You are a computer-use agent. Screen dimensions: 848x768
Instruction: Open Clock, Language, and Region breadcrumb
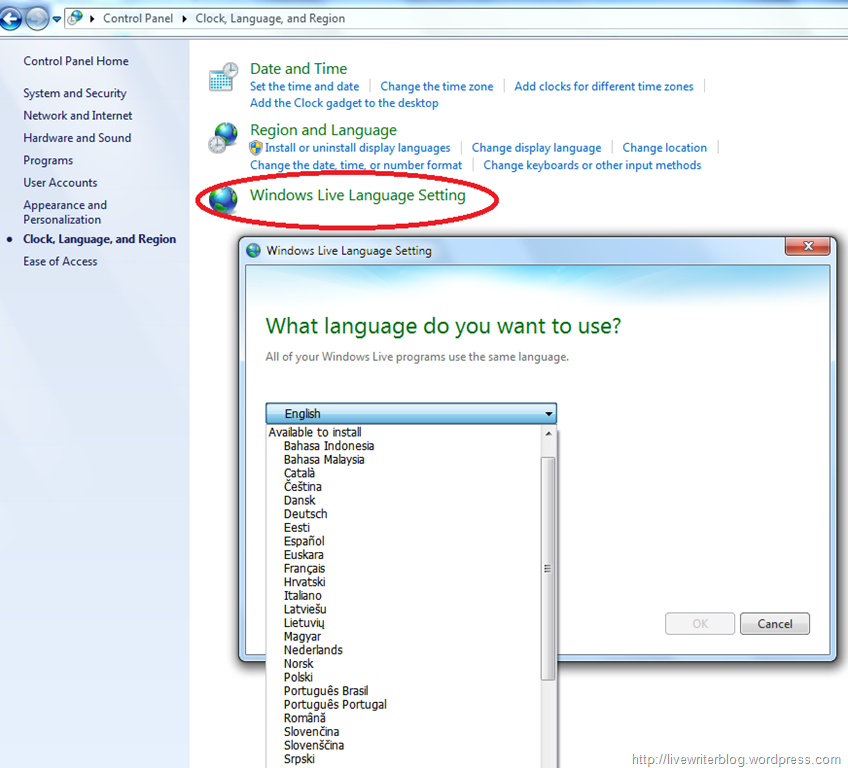pyautogui.click(x=270, y=18)
